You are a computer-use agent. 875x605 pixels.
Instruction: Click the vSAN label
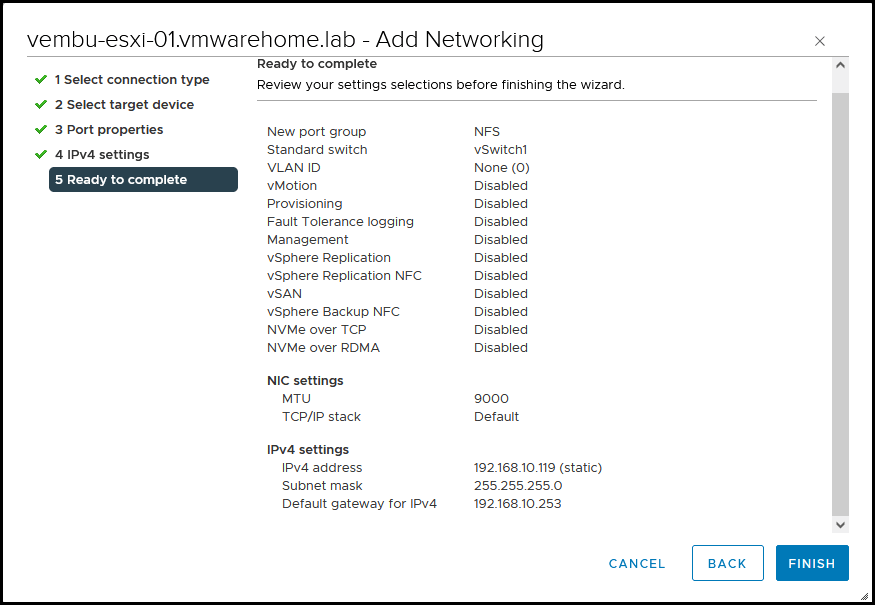pyautogui.click(x=284, y=294)
